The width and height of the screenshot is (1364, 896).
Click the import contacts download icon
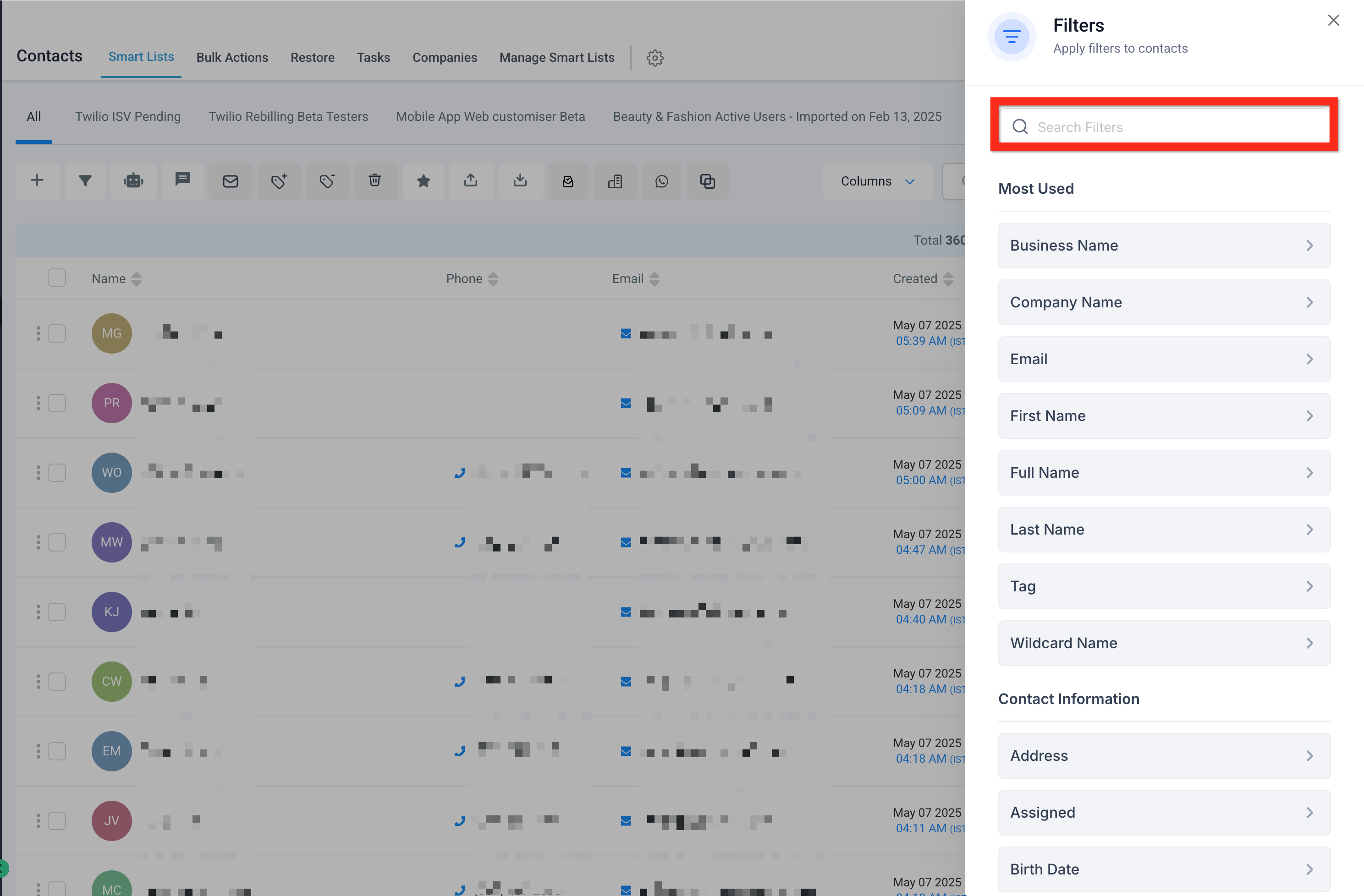click(520, 181)
